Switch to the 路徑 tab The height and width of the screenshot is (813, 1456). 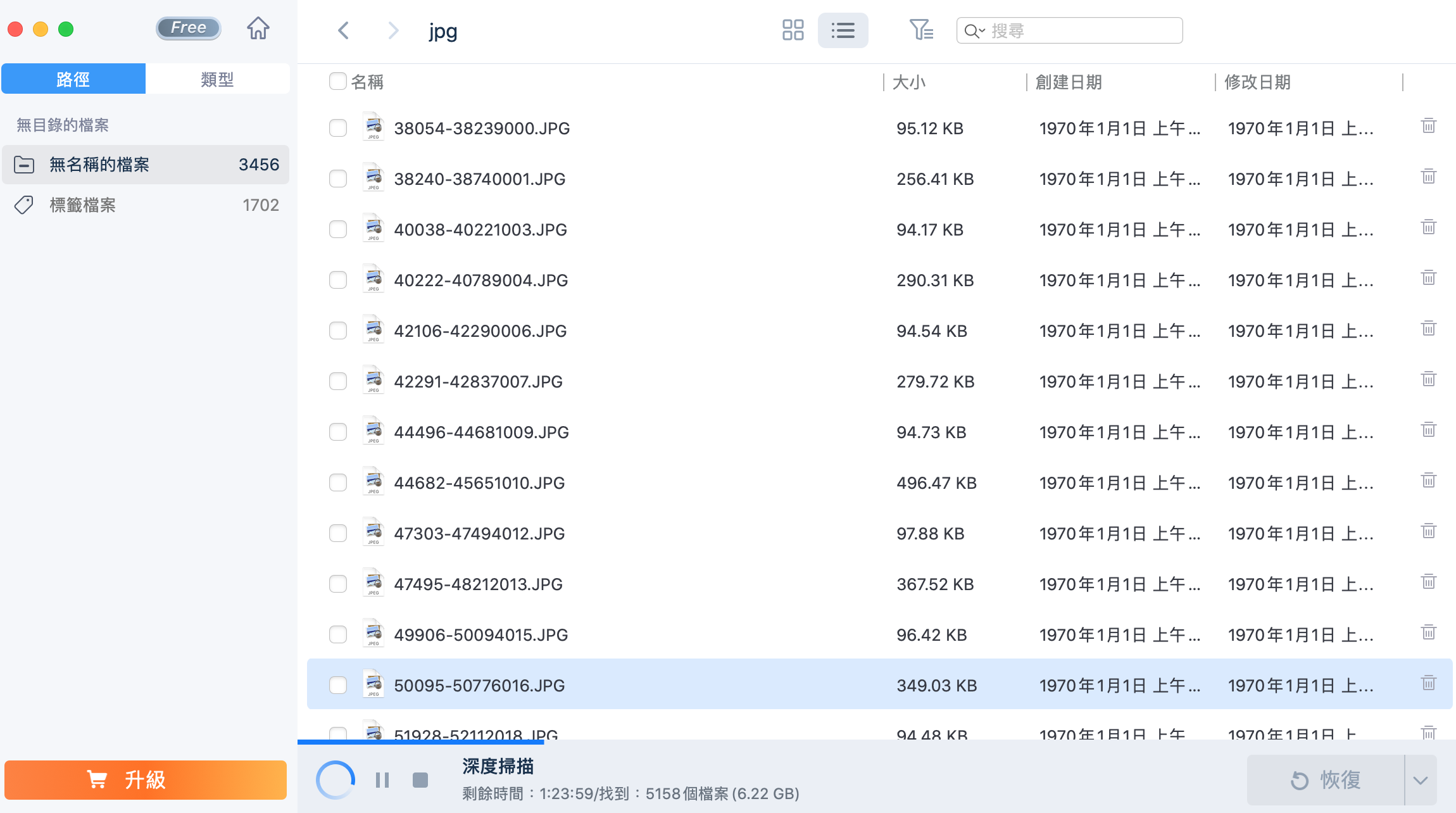coord(73,79)
